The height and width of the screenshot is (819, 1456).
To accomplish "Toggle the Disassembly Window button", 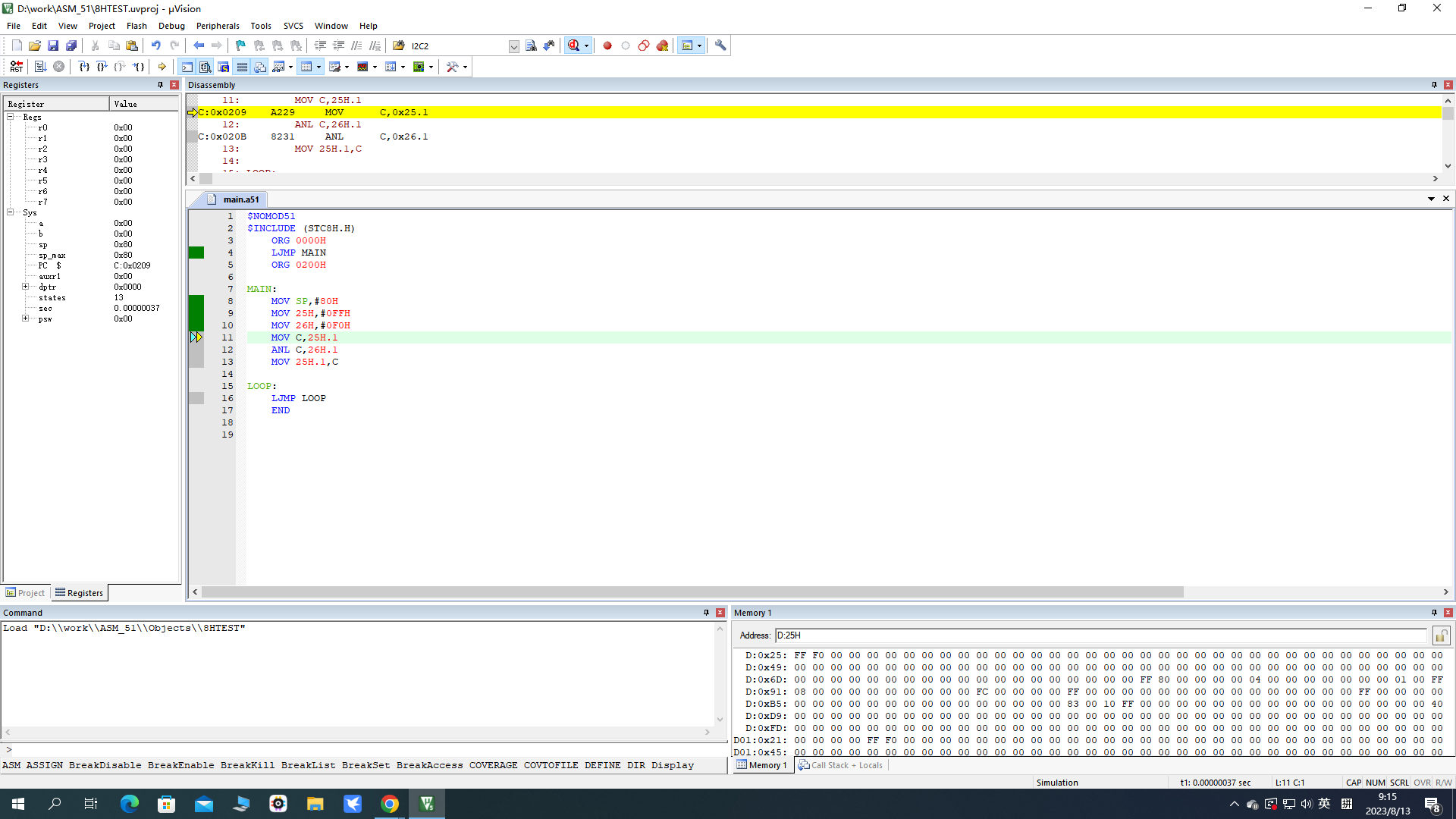I will click(205, 67).
